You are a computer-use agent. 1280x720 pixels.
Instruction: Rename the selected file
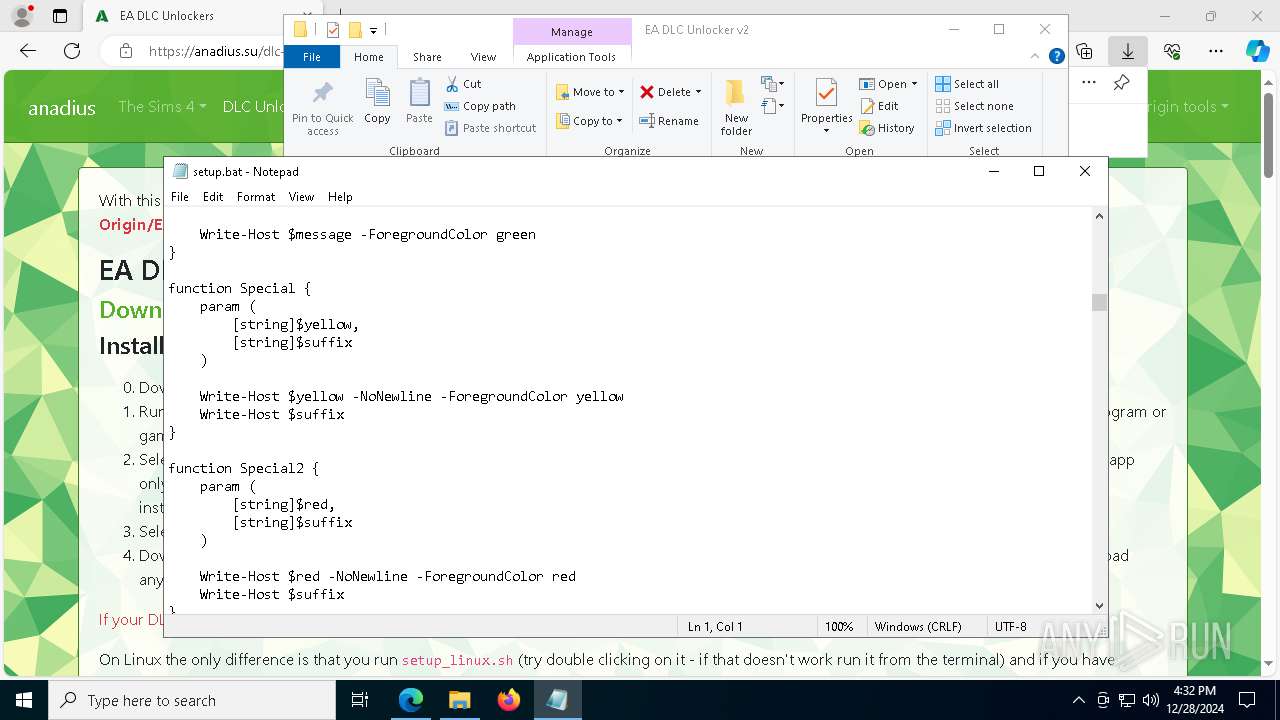pyautogui.click(x=669, y=121)
